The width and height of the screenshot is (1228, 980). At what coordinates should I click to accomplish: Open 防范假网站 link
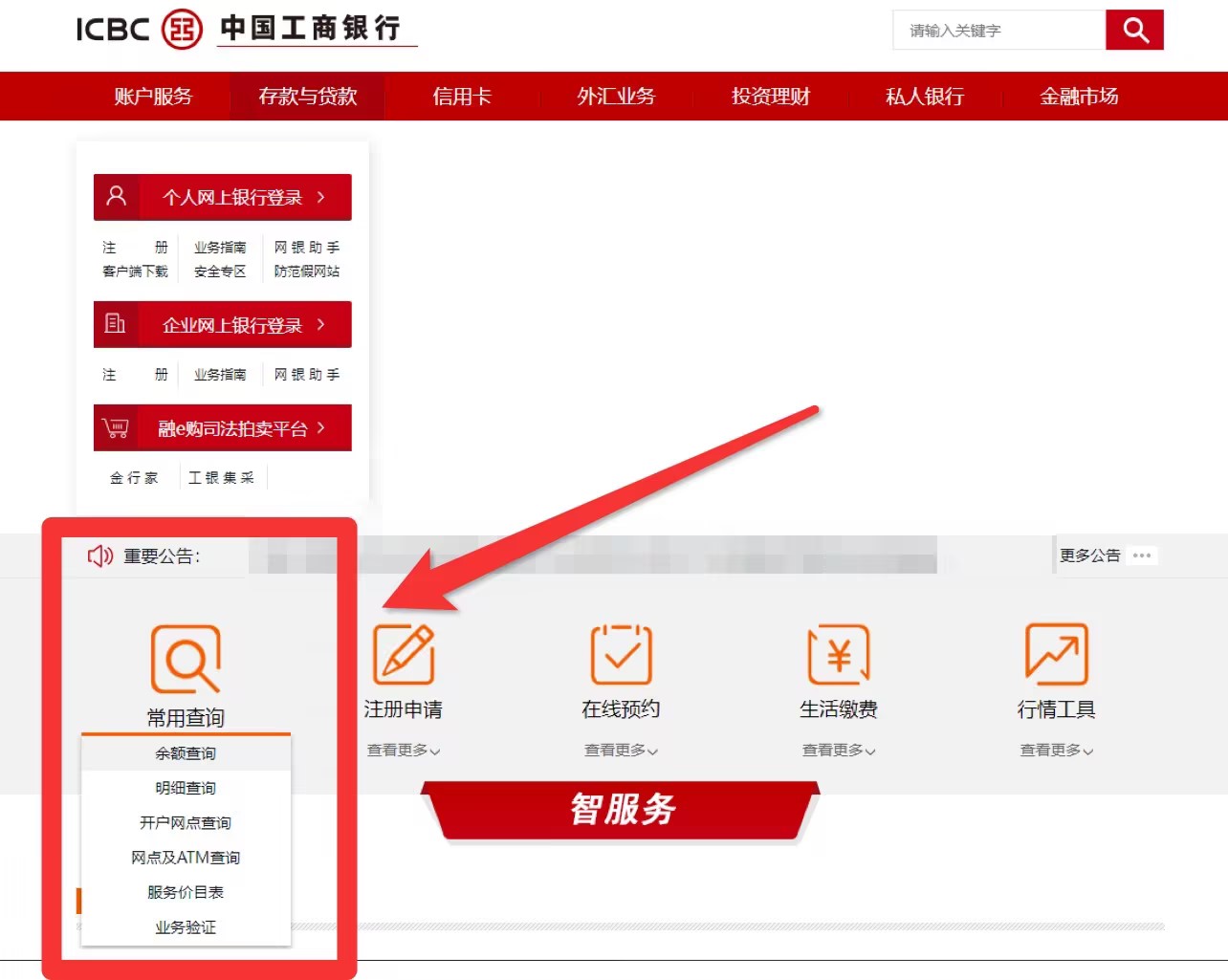(x=307, y=272)
